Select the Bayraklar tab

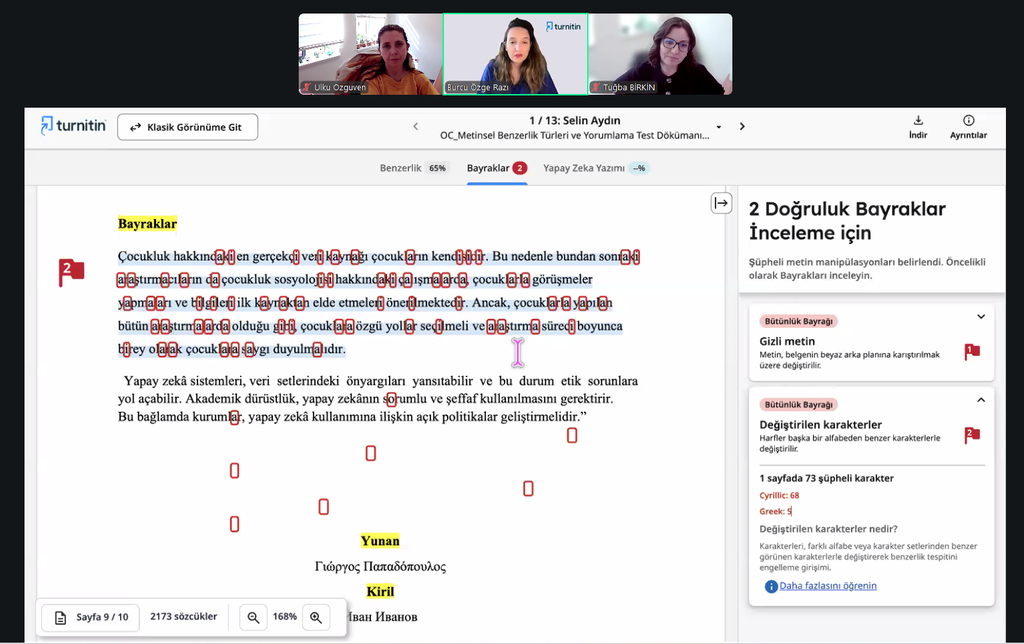[496, 168]
